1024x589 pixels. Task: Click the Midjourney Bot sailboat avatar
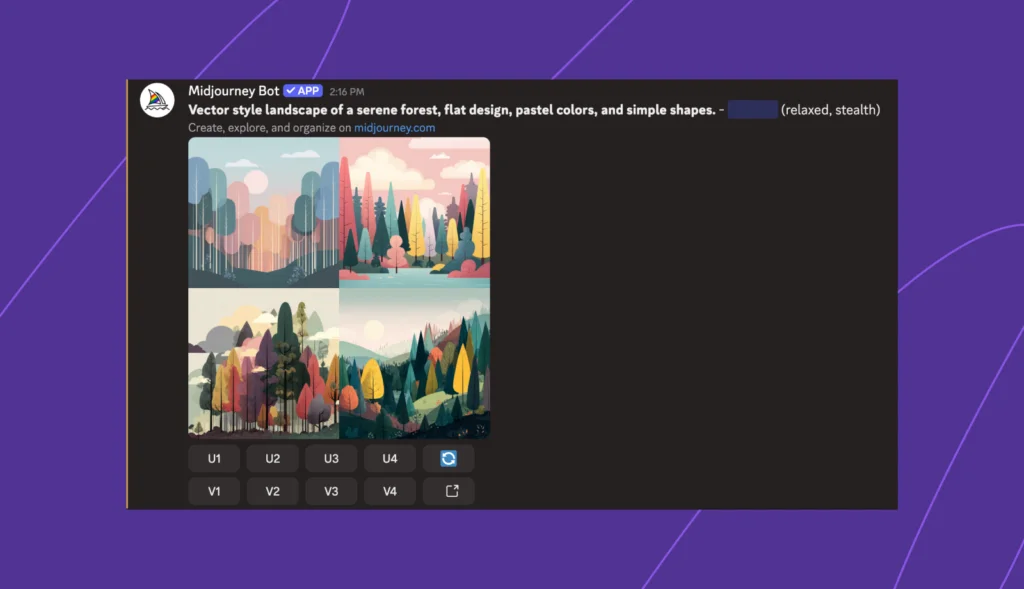pyautogui.click(x=157, y=100)
